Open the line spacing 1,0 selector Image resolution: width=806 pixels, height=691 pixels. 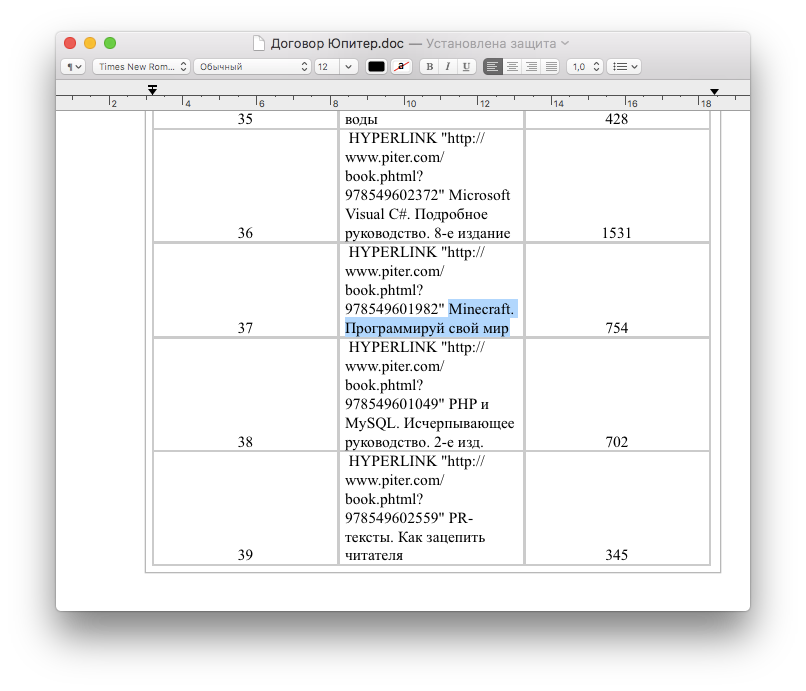click(x=584, y=67)
